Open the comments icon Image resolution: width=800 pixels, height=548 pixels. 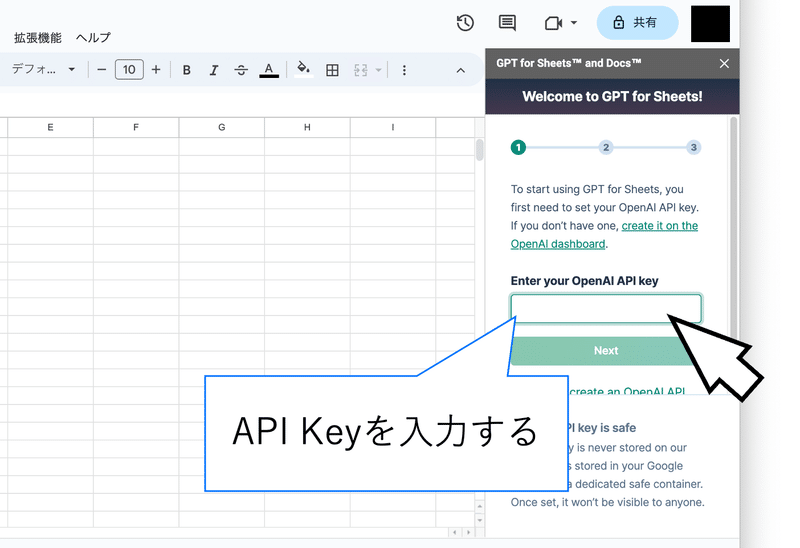pos(507,23)
